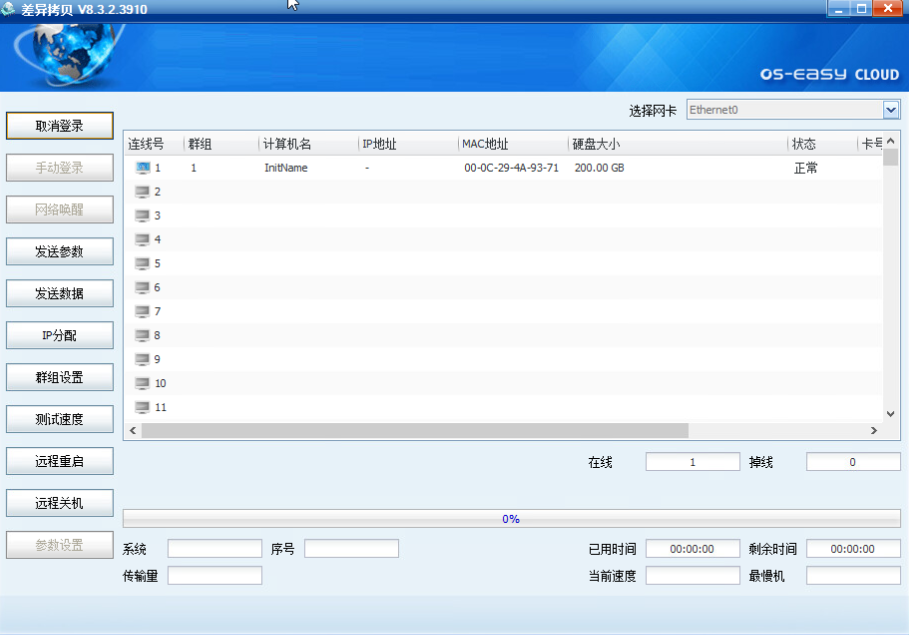Select the computer icon for line 2
This screenshot has width=909, height=635.
(x=142, y=192)
